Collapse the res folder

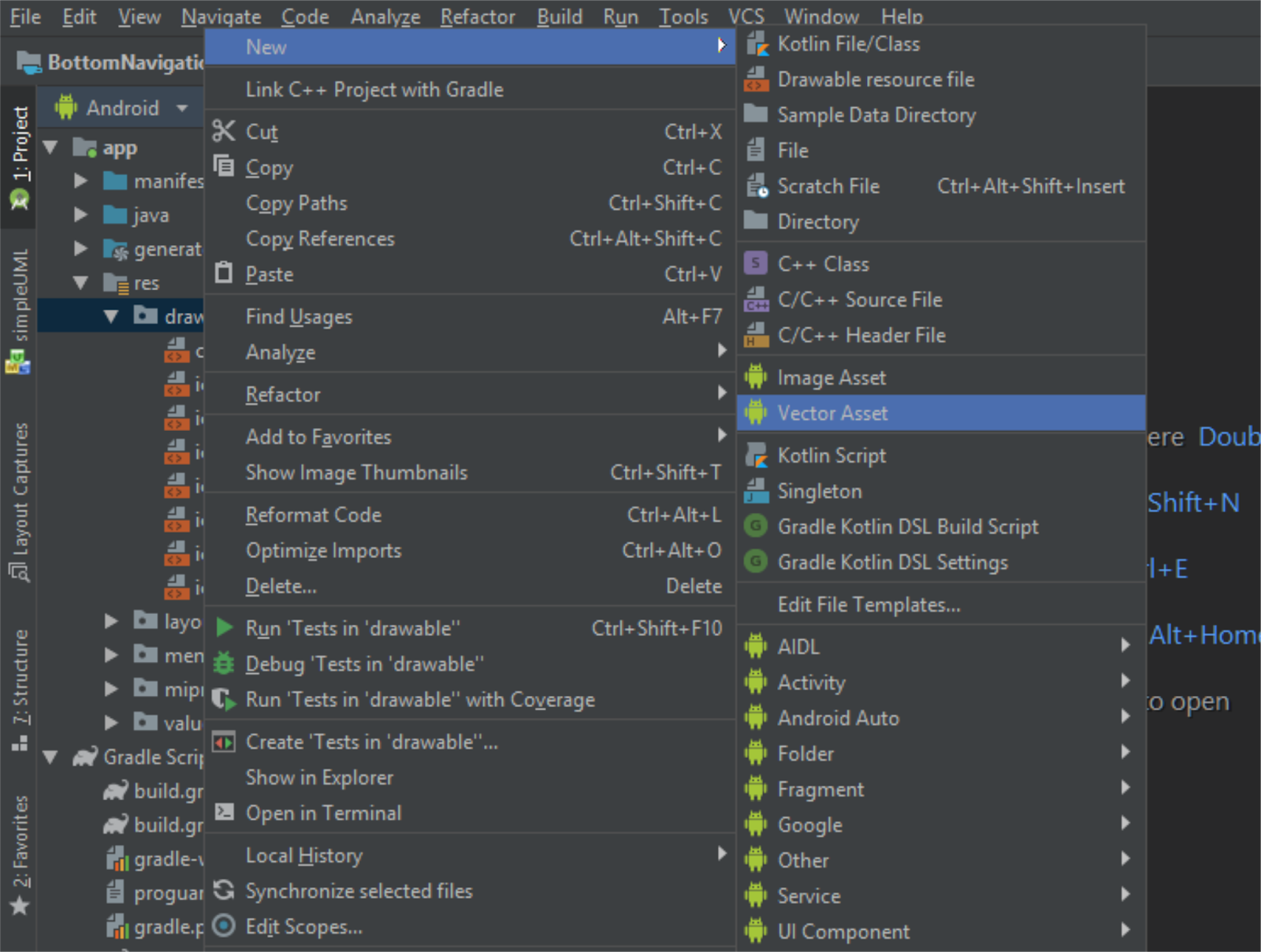click(x=80, y=282)
